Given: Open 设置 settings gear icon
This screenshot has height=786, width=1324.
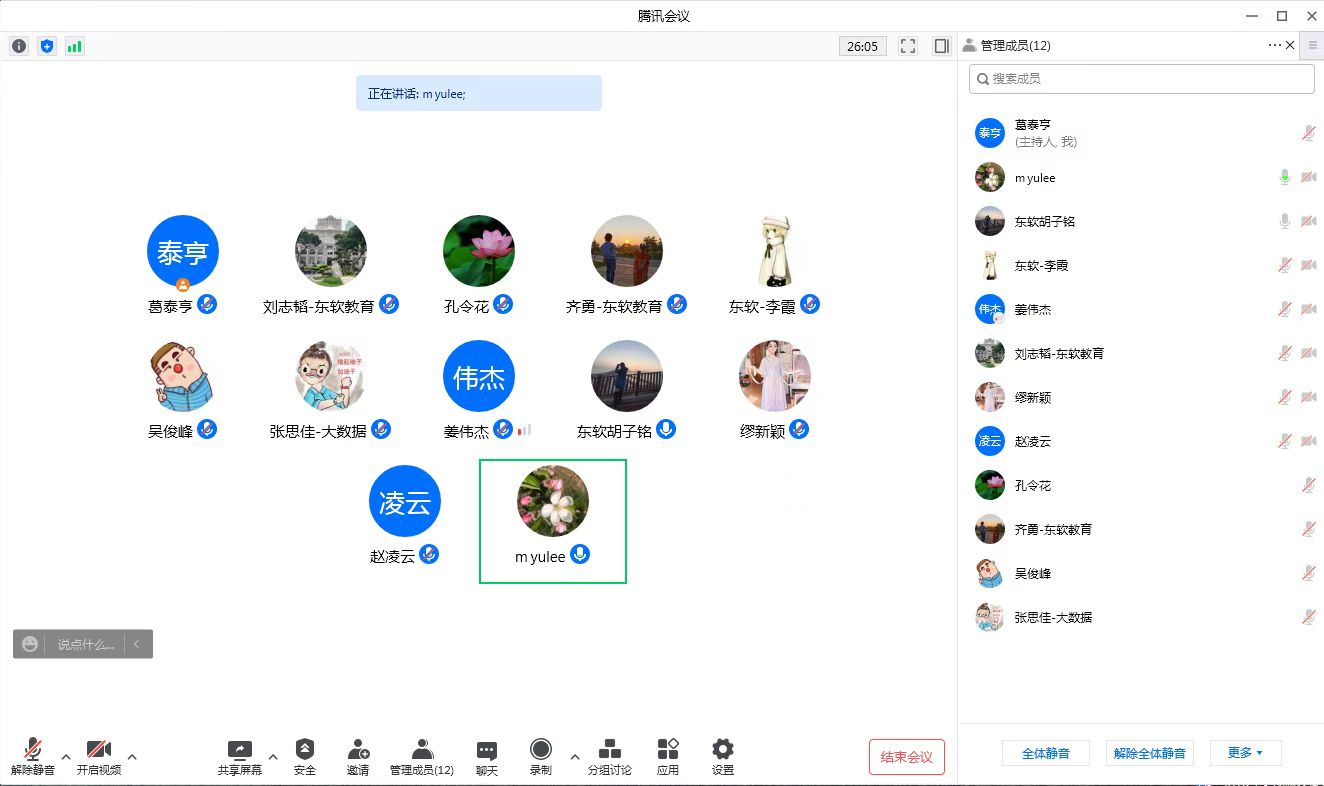Looking at the screenshot, I should pos(723,750).
